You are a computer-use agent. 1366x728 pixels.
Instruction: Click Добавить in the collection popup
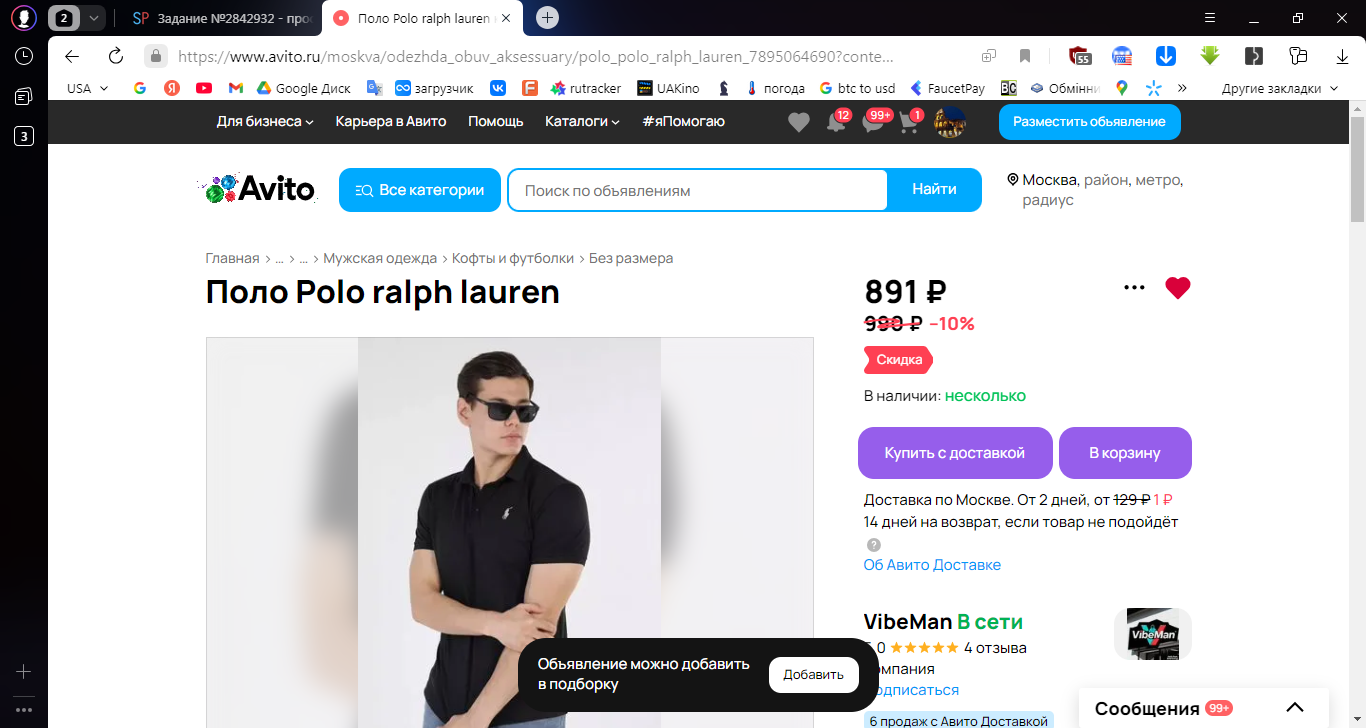click(x=813, y=675)
